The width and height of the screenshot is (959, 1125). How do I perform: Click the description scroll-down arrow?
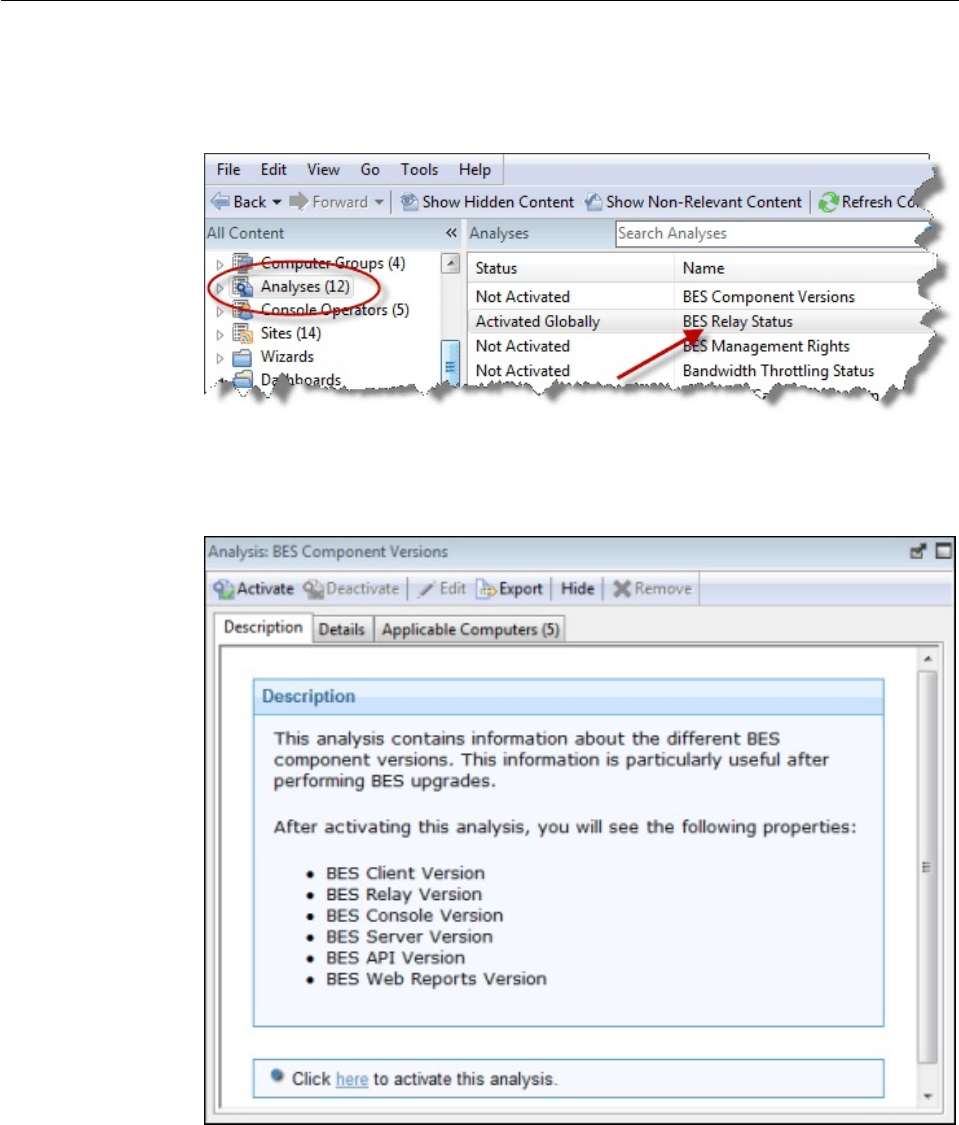click(927, 1096)
